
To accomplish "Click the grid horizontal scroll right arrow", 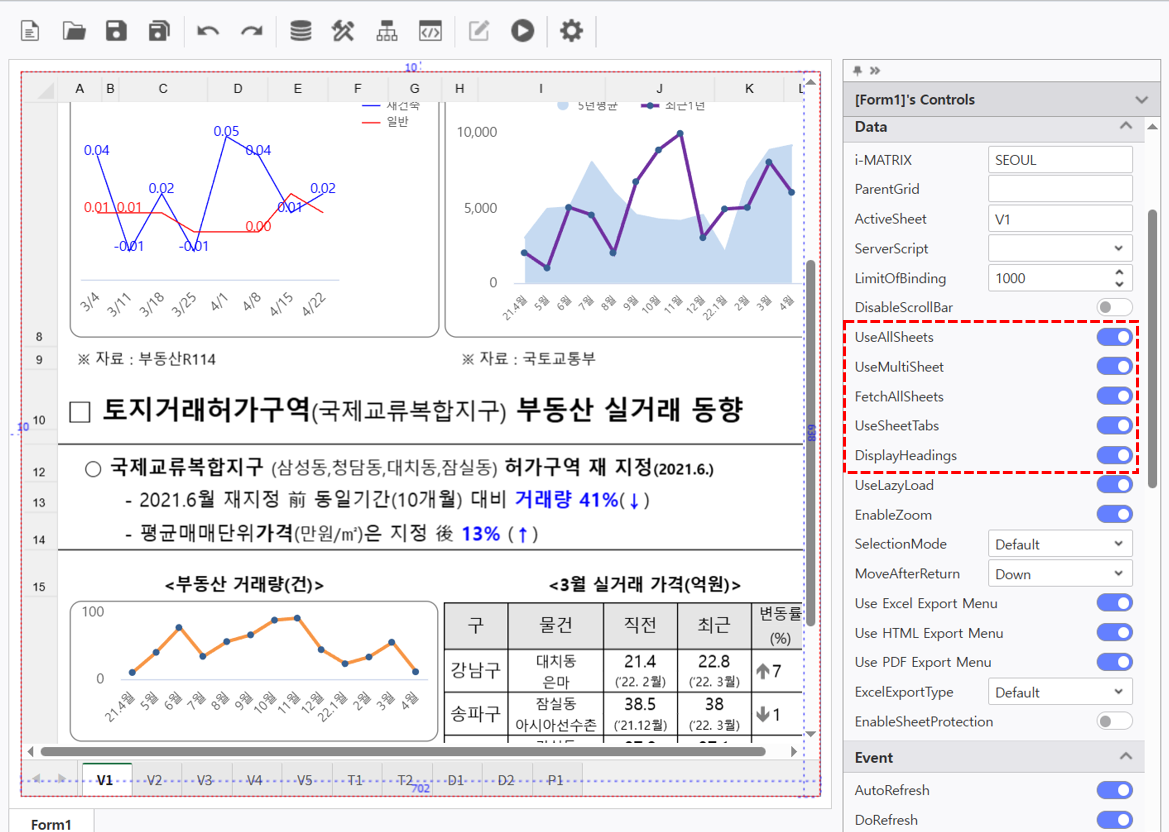I will pyautogui.click(x=793, y=751).
